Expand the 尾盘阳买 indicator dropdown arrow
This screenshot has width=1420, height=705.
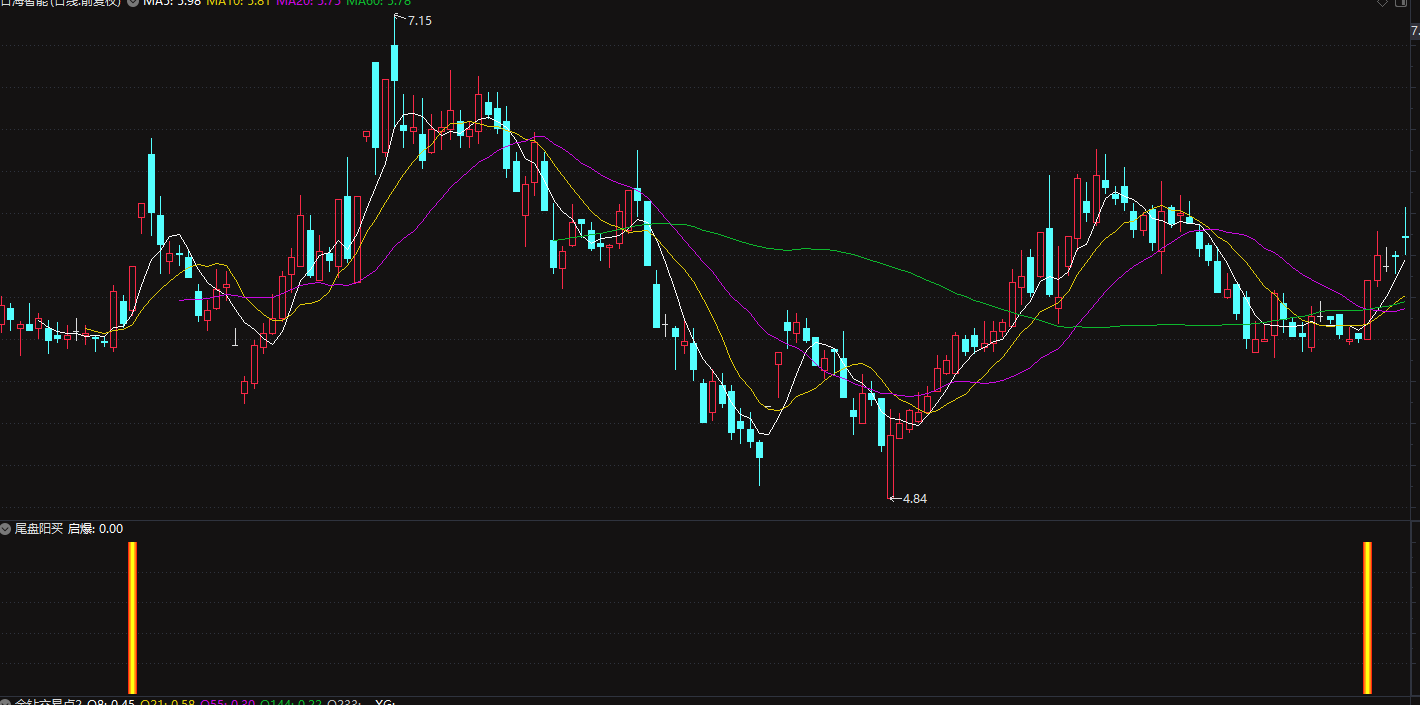[x=6, y=528]
